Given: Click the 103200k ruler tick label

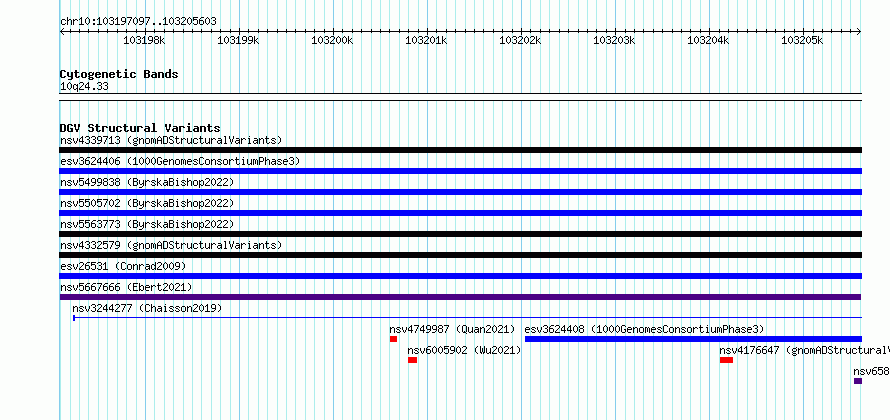Looking at the screenshot, I should click(332, 40).
